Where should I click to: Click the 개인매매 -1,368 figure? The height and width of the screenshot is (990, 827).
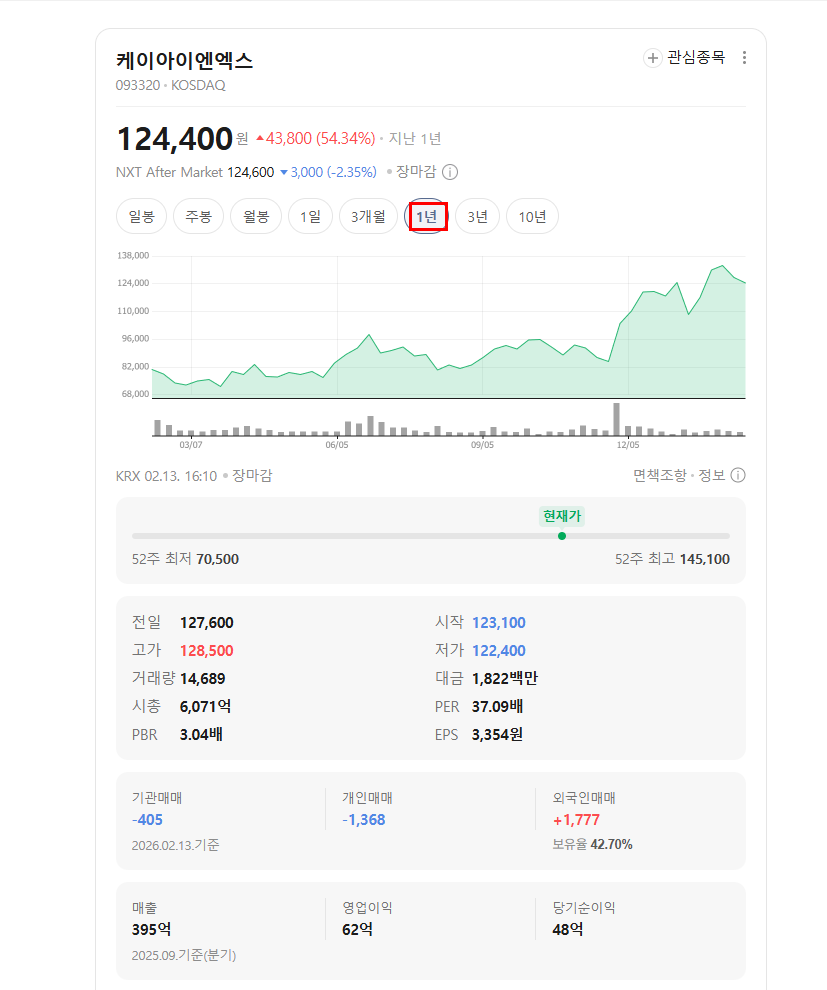pos(364,820)
